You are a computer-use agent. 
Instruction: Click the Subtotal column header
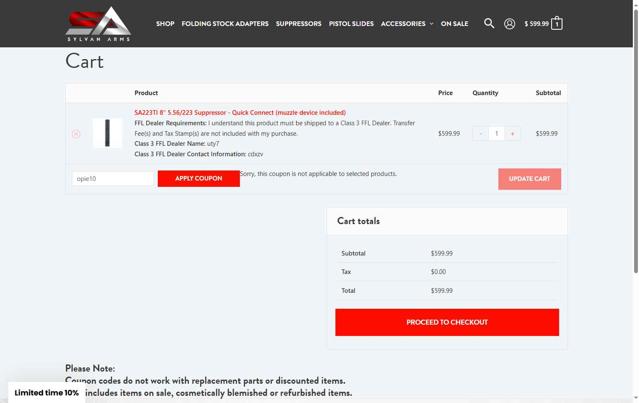coord(548,93)
